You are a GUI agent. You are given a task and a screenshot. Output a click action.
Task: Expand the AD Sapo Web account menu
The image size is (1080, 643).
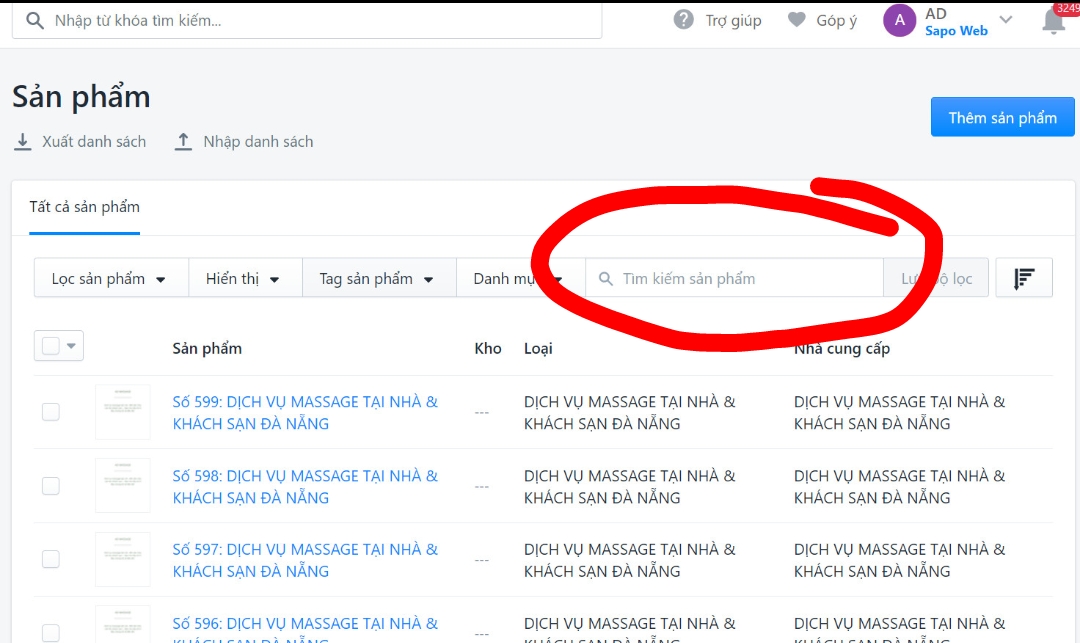1006,20
